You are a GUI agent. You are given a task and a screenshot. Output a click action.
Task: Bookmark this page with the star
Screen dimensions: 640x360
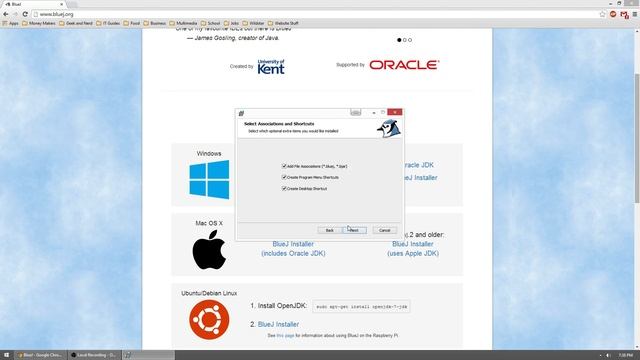[602, 14]
